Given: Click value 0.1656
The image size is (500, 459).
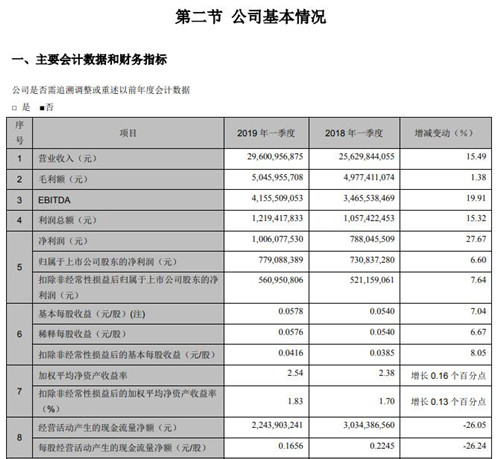Looking at the screenshot, I should (291, 446).
